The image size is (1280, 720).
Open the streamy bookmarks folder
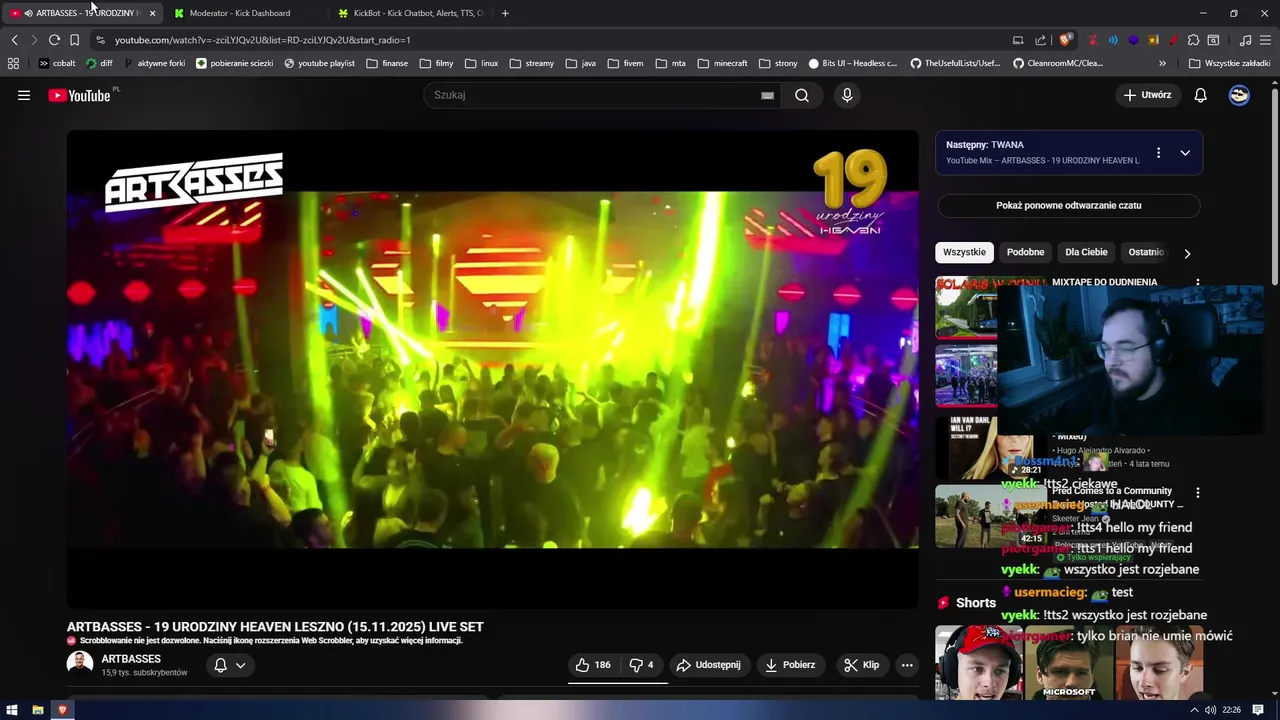tap(531, 63)
